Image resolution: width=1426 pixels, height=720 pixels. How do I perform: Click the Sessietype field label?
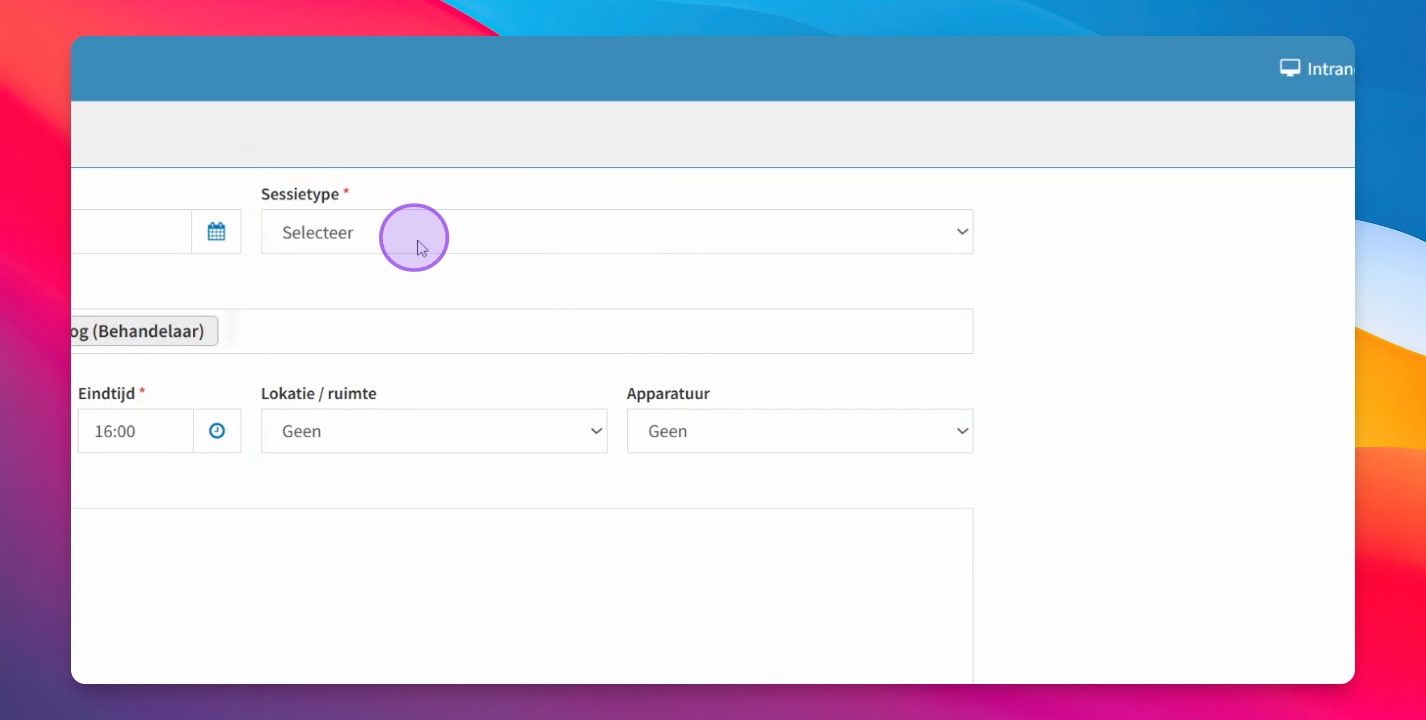(301, 194)
